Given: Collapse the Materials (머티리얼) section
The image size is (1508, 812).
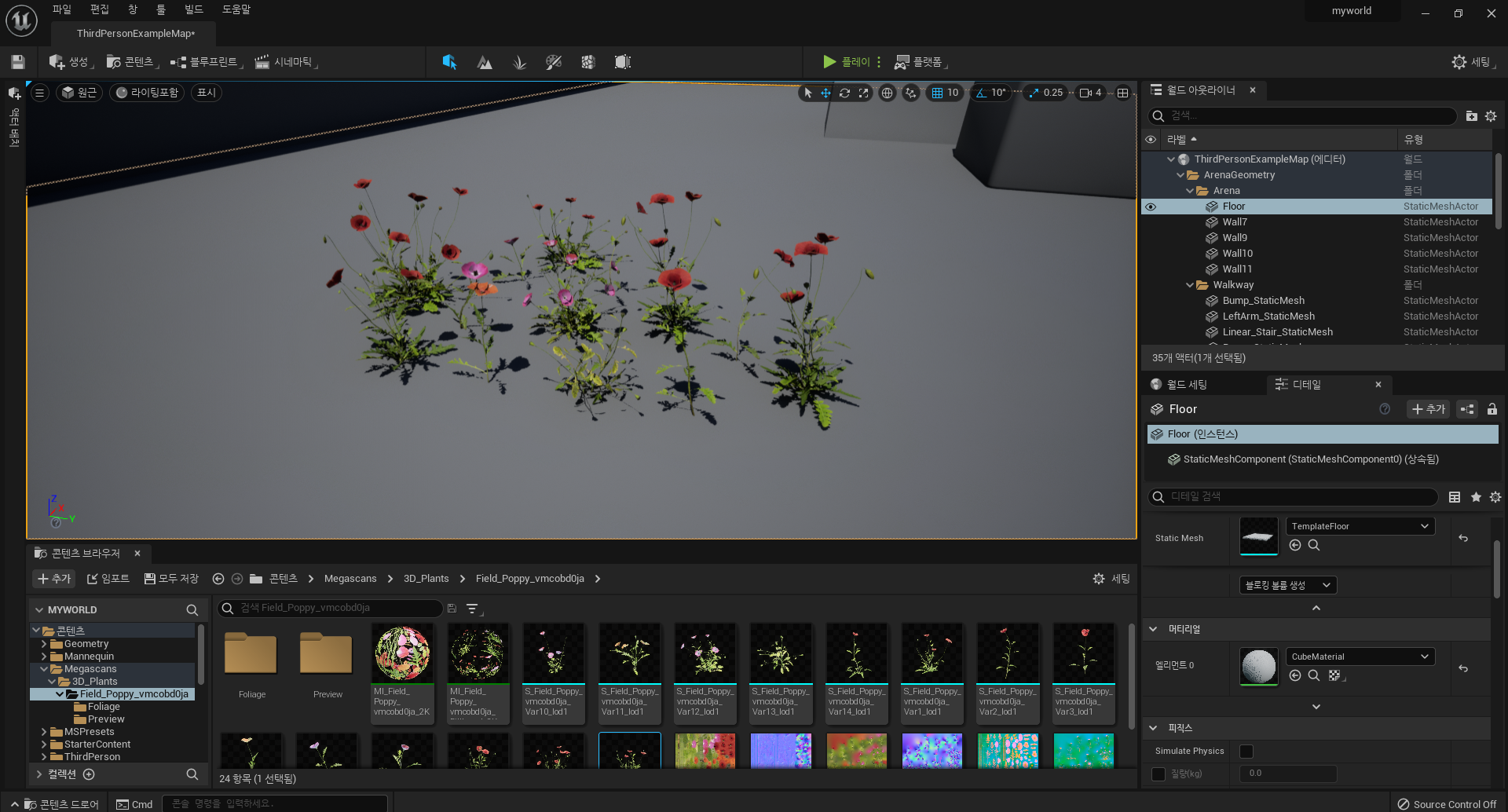Looking at the screenshot, I should 1153,629.
